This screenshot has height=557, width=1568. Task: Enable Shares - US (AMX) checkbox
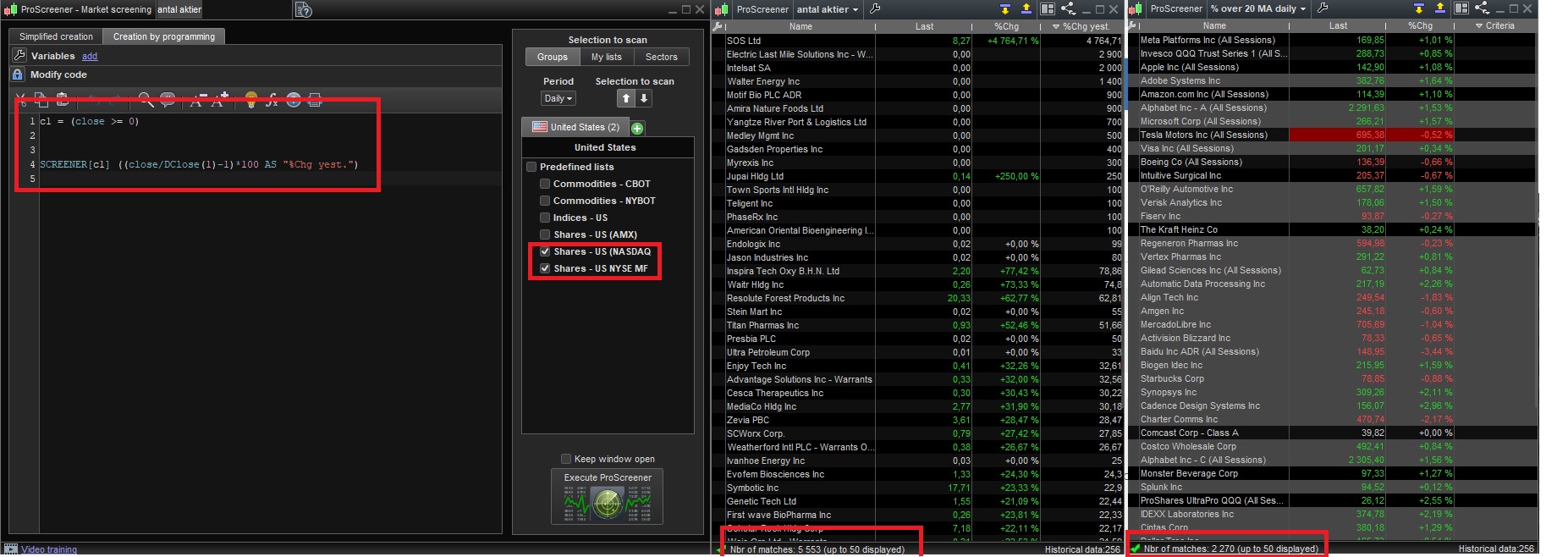545,234
